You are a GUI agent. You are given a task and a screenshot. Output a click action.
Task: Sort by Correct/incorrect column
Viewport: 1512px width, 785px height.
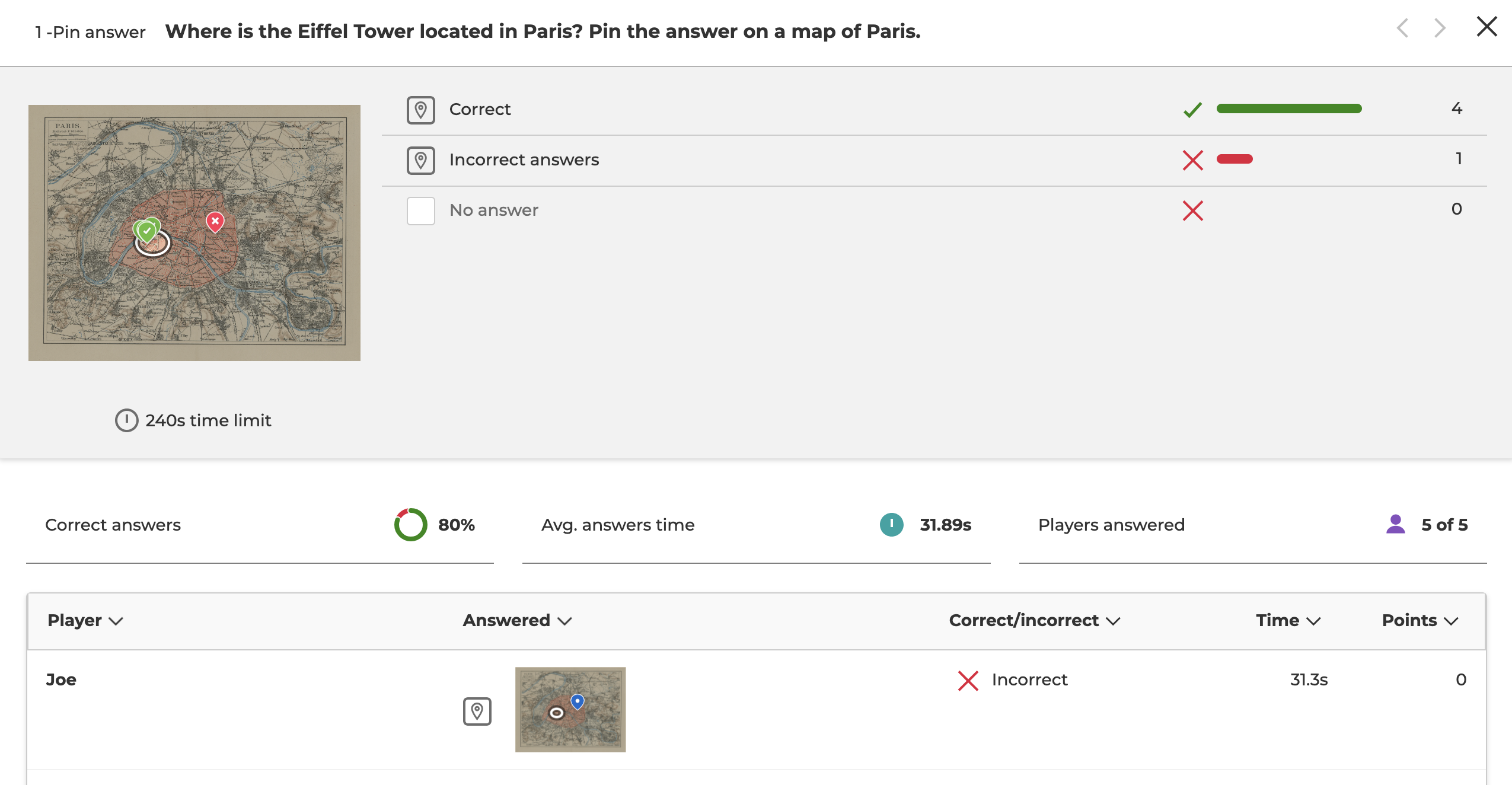point(1034,620)
